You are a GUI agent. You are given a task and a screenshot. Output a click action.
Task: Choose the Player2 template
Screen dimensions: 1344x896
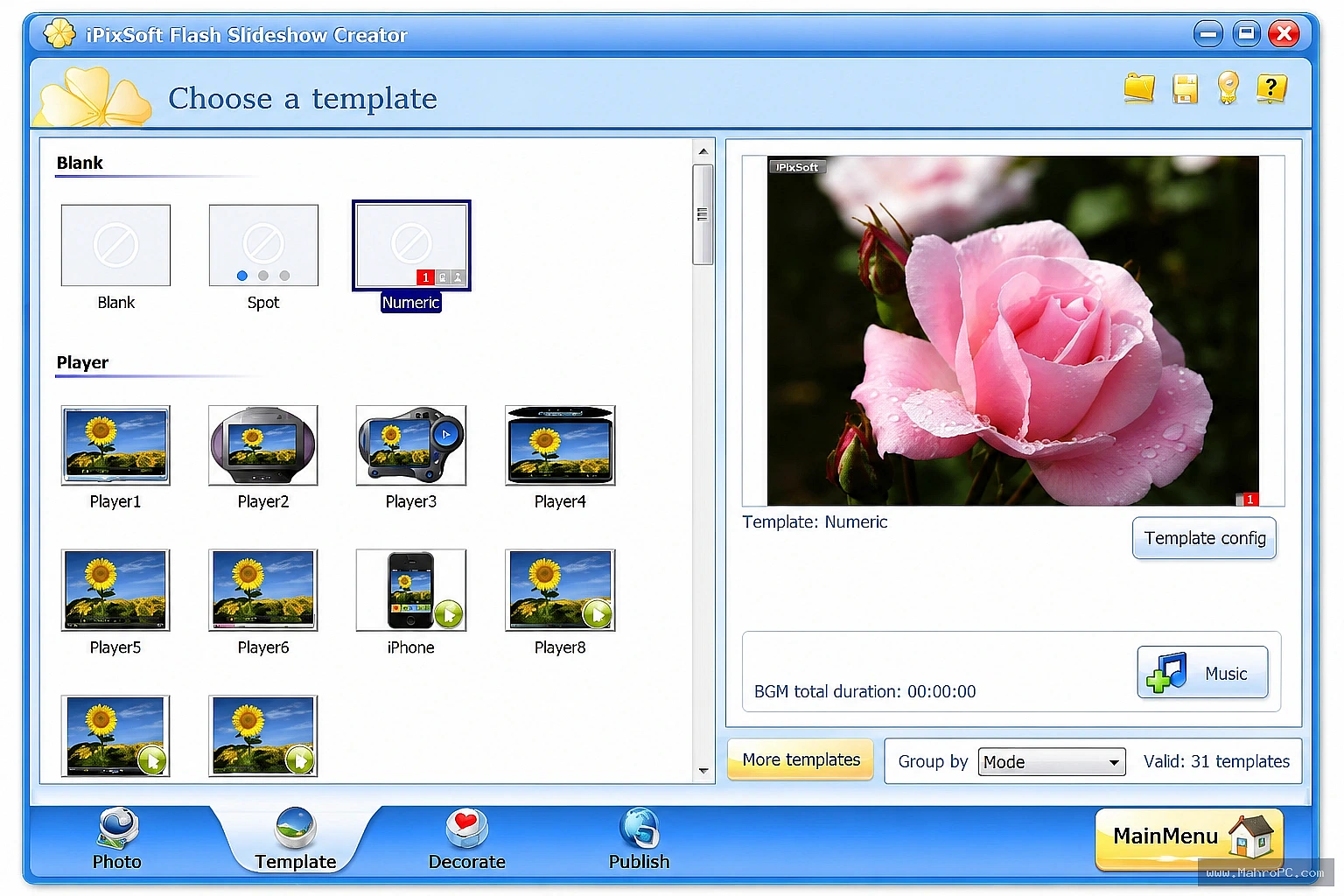(263, 445)
